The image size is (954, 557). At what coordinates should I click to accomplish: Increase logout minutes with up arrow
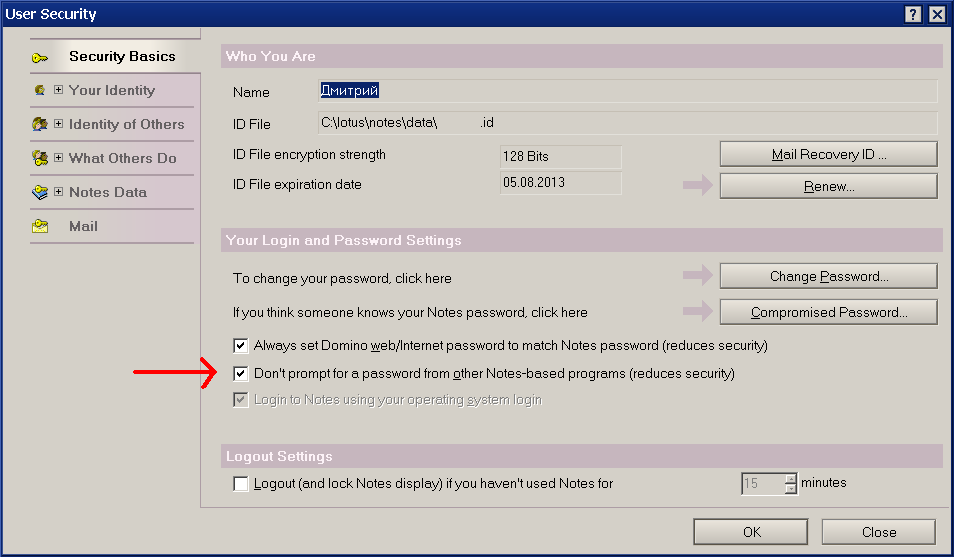[x=791, y=478]
